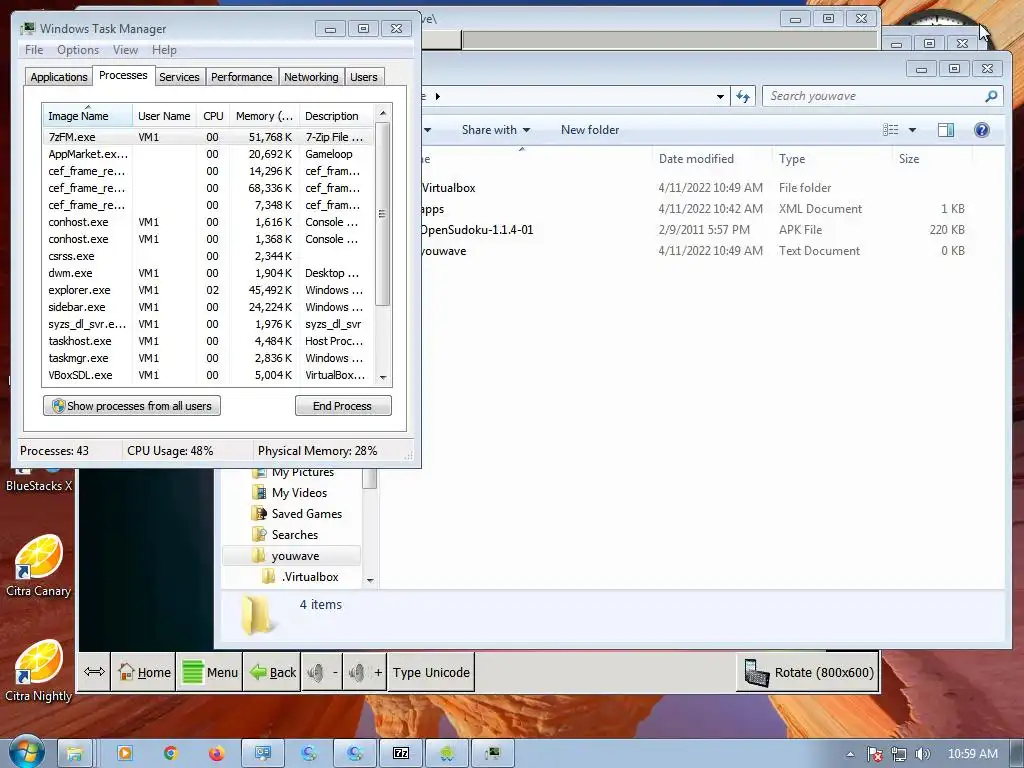Click the network tray icon
Screen dimensions: 1024x768
click(x=899, y=754)
